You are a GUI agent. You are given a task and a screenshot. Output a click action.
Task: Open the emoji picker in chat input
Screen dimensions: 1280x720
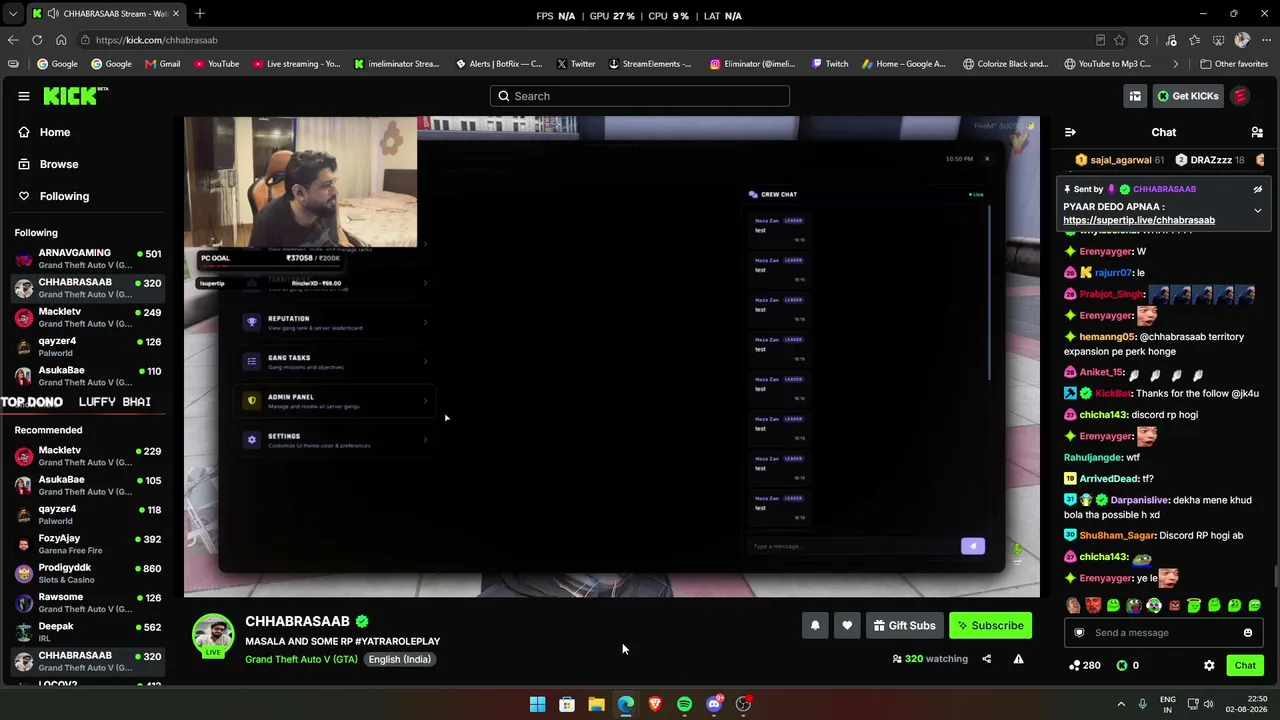point(1248,633)
